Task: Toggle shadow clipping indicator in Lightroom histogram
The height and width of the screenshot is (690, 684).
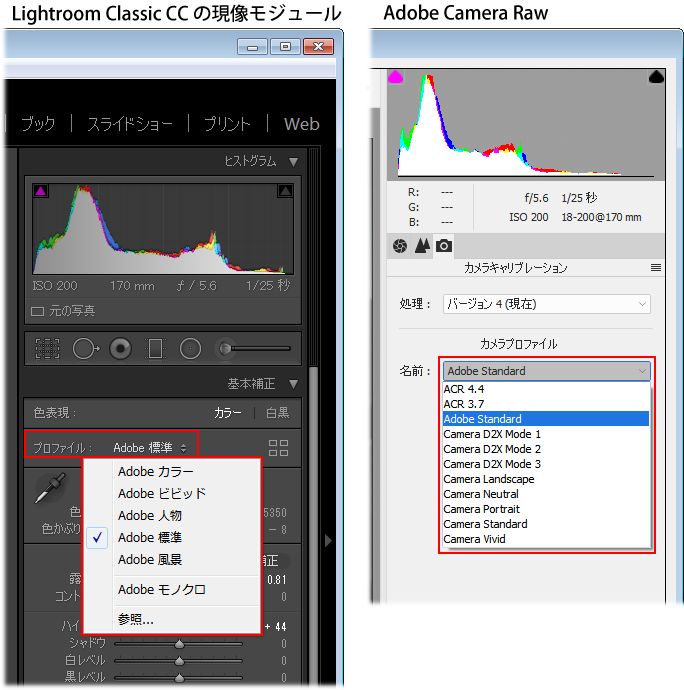Action: click(40, 191)
